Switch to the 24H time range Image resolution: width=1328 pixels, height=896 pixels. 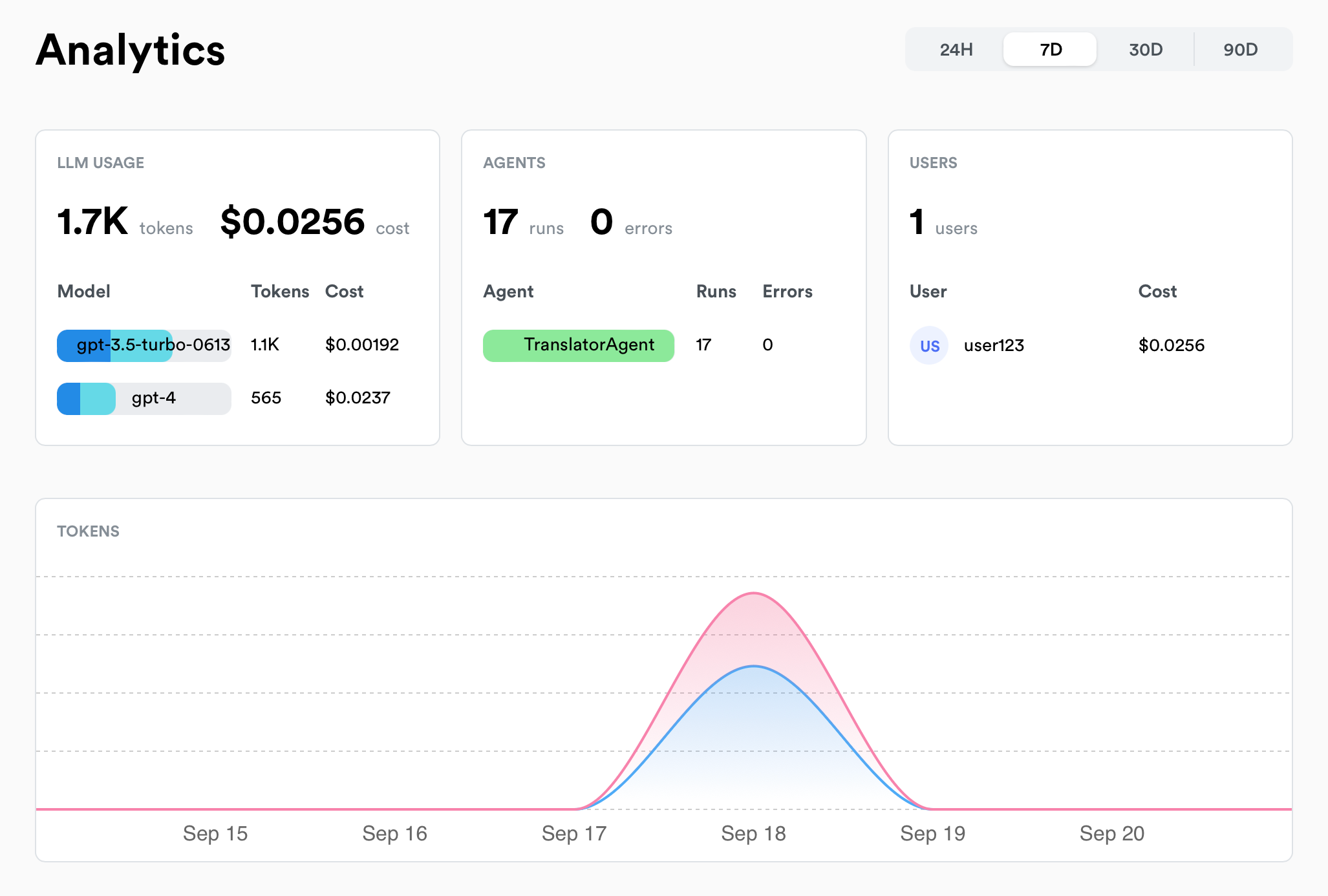point(956,48)
